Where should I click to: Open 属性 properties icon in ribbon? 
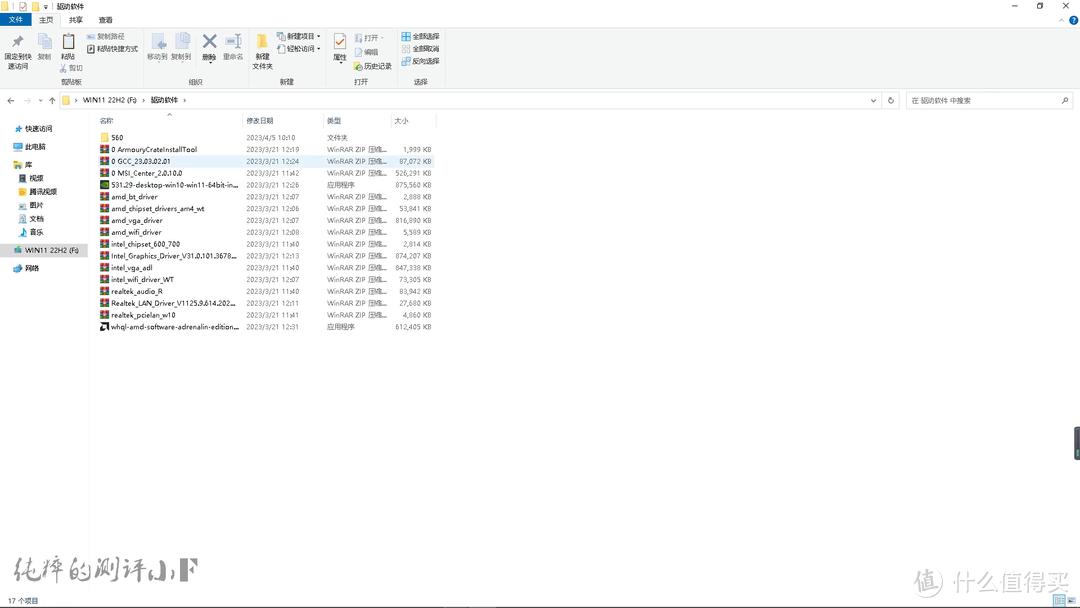pos(339,42)
